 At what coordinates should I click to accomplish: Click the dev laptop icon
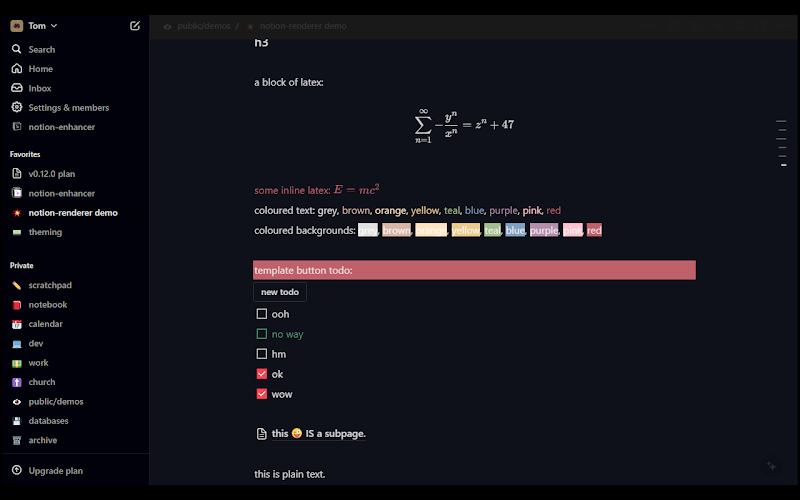17,343
